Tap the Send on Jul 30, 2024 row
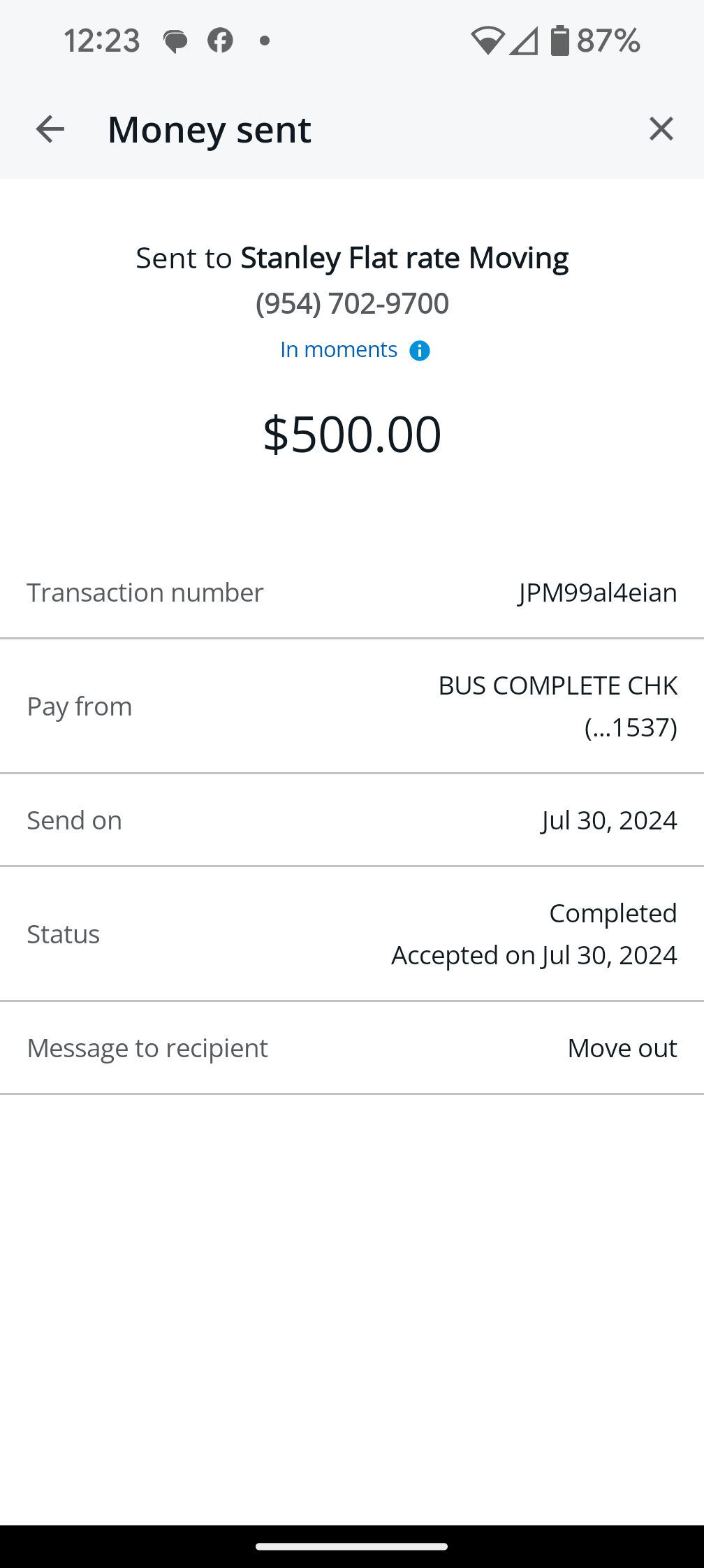Screen dimensions: 704x1568 click(x=352, y=820)
